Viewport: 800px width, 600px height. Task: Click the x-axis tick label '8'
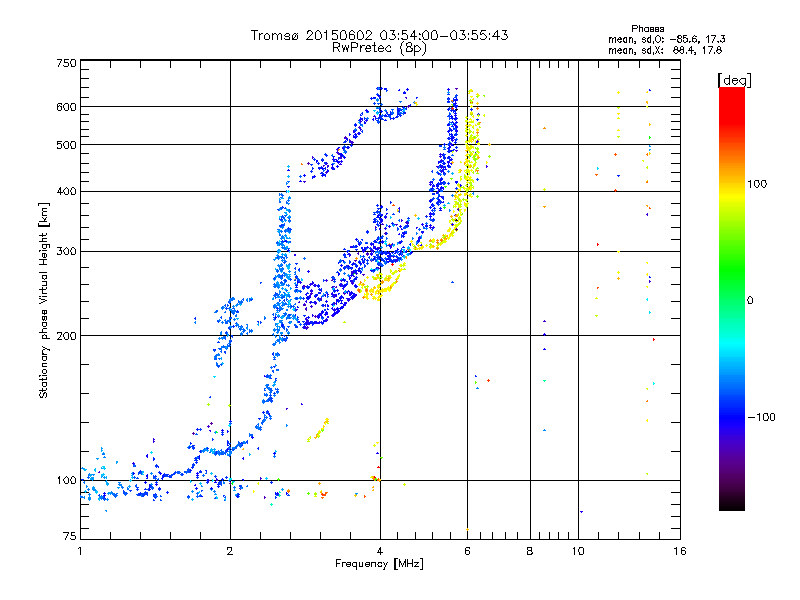530,551
